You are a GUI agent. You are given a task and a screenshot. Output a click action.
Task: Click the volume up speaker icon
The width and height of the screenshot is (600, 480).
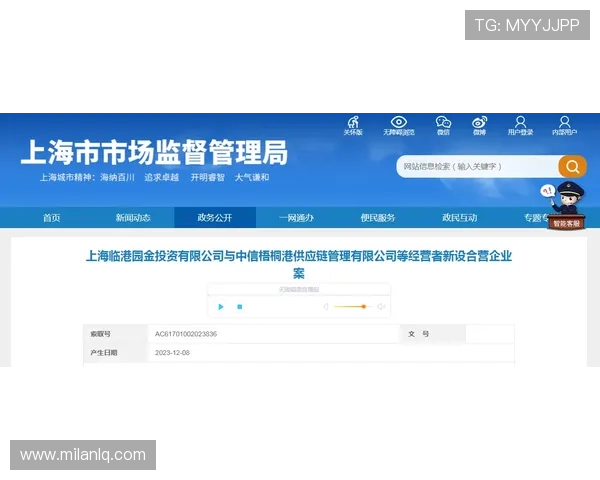point(381,307)
